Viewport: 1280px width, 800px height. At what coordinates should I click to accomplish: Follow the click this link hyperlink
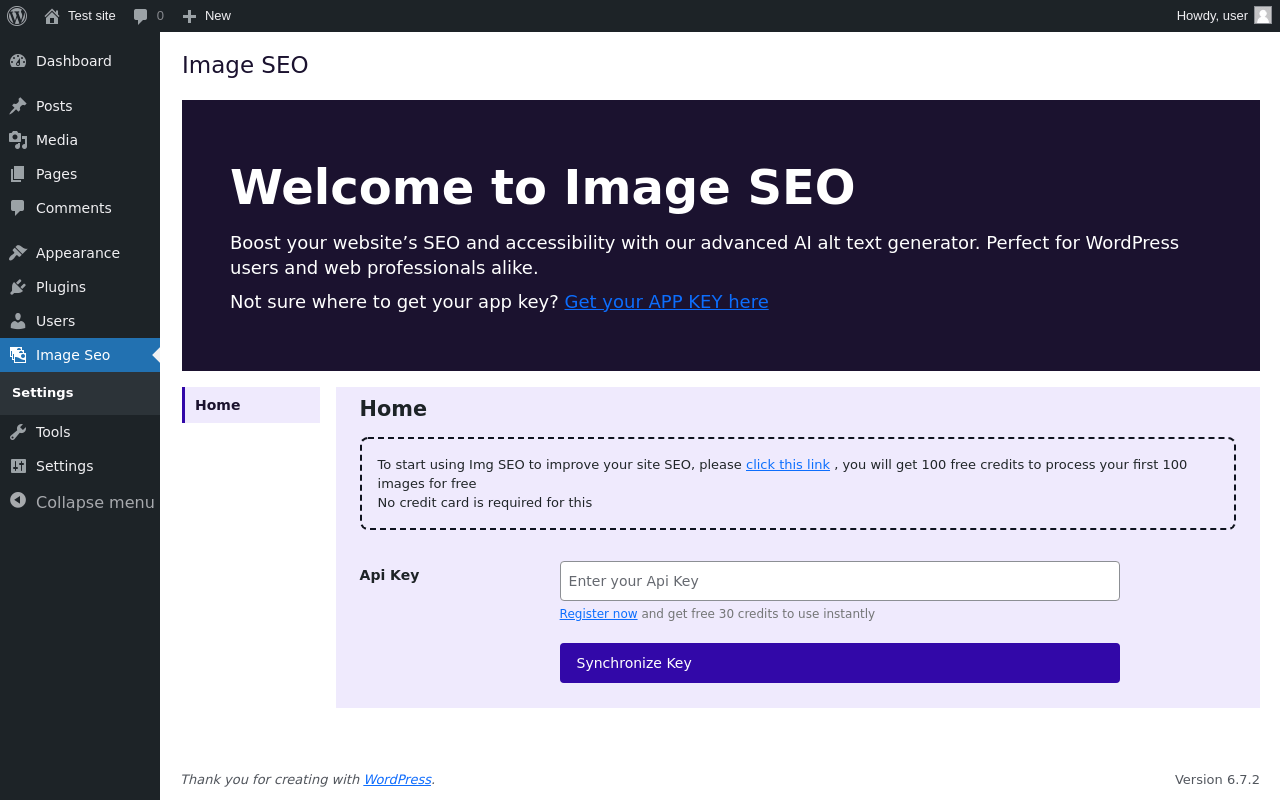pyautogui.click(x=788, y=464)
